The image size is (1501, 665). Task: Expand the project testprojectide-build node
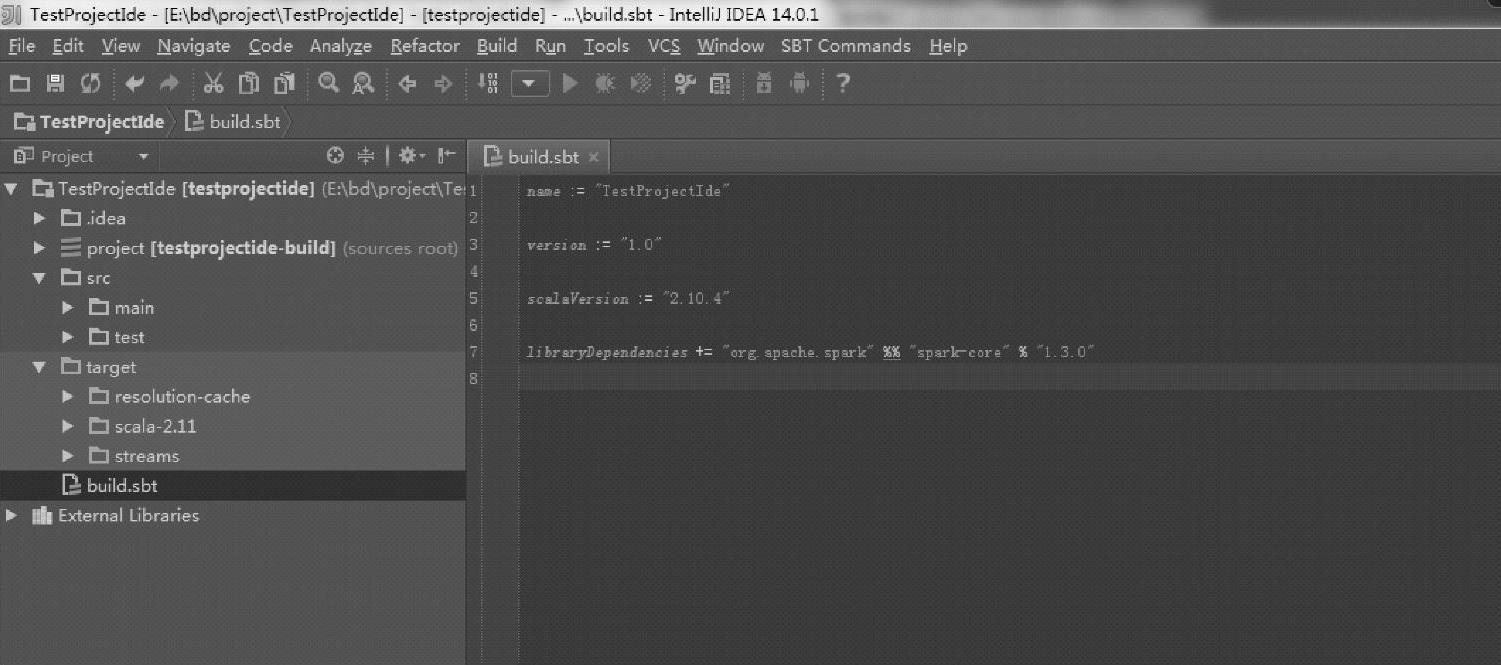pos(39,247)
